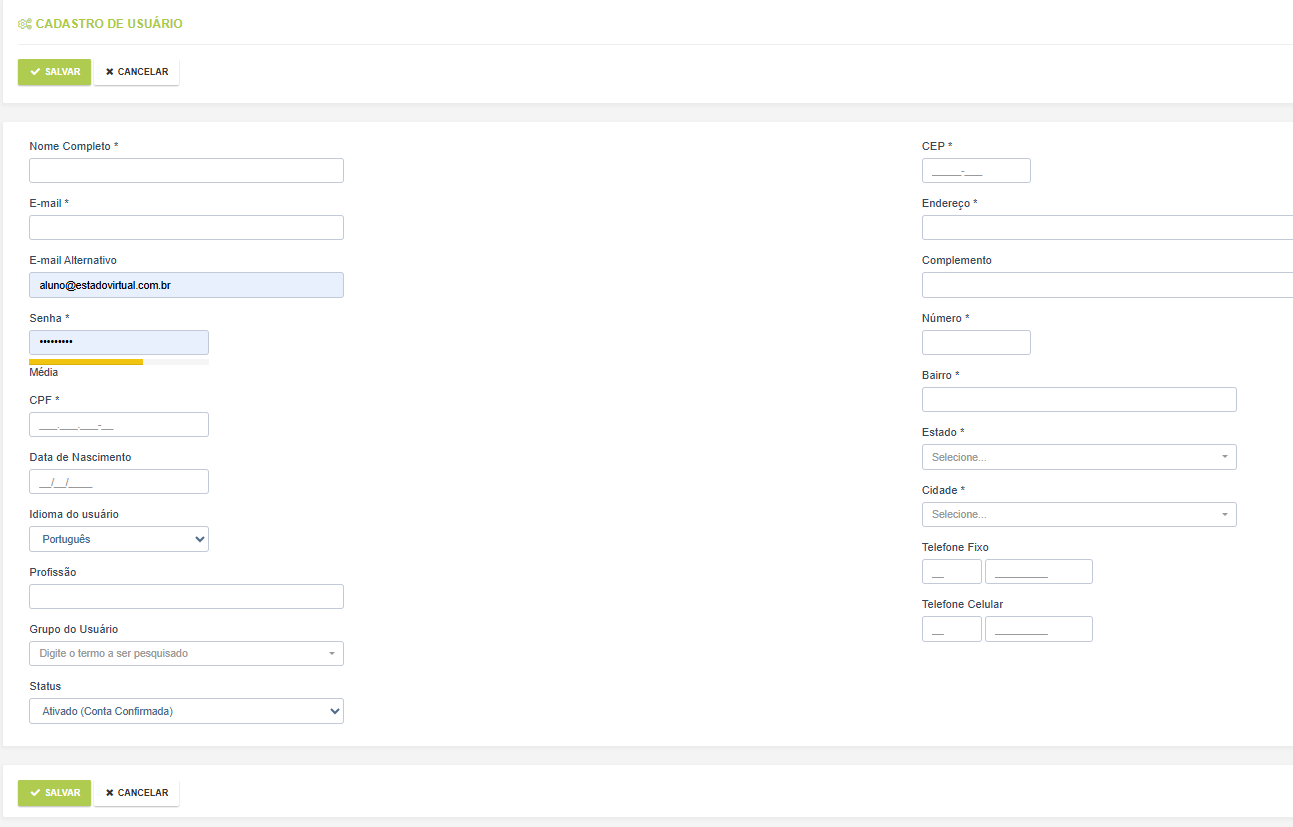
Task: Open the Idioma do usuário dropdown
Action: click(119, 539)
